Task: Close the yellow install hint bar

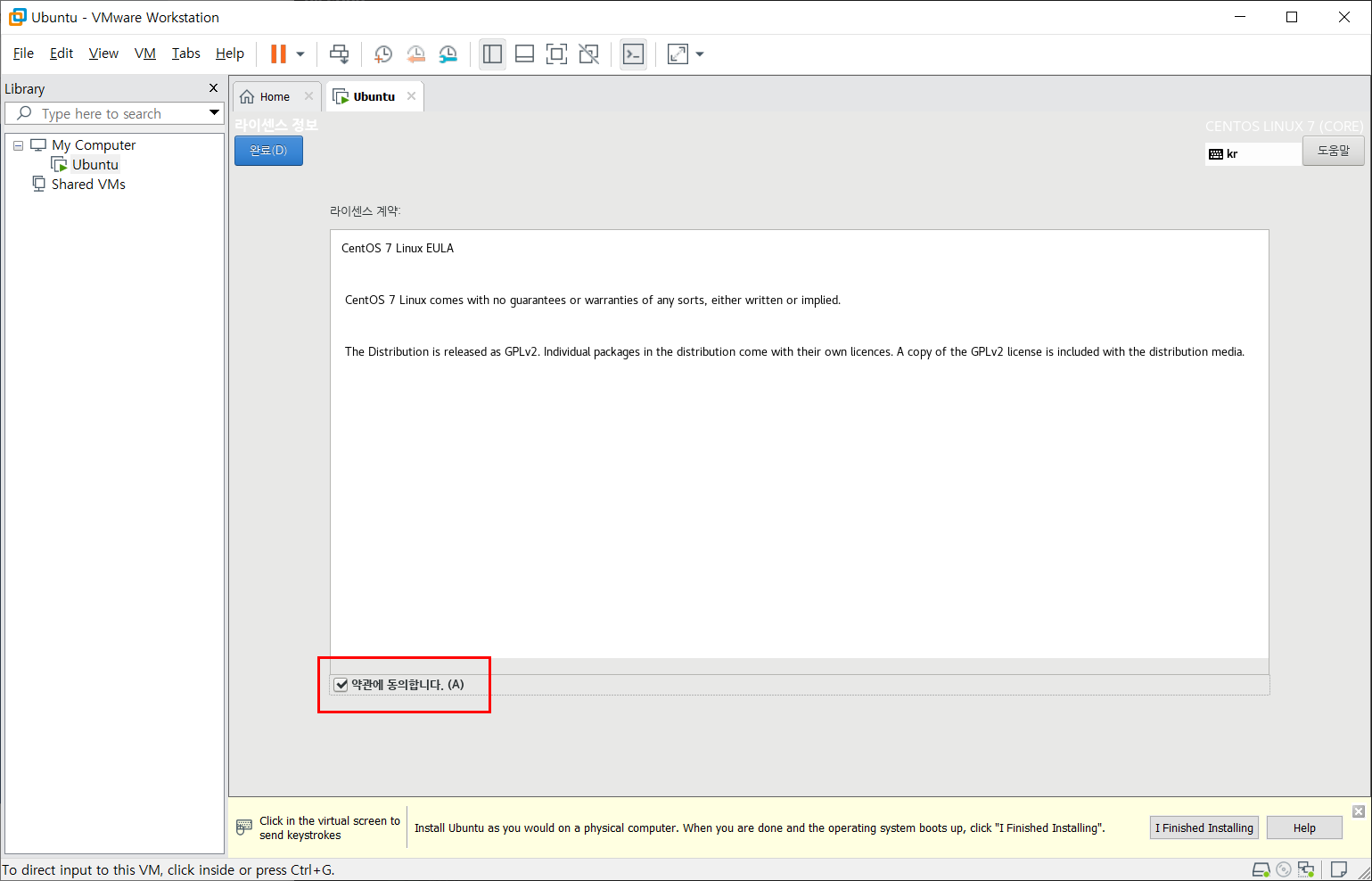Action: tap(1358, 811)
